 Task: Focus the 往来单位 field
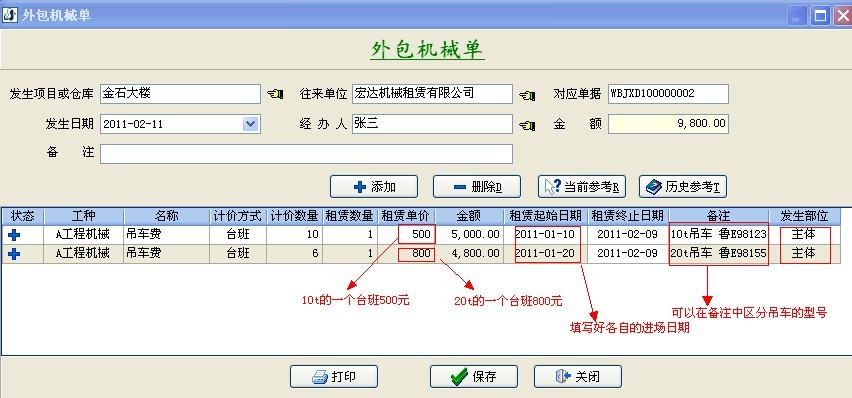pyautogui.click(x=432, y=94)
